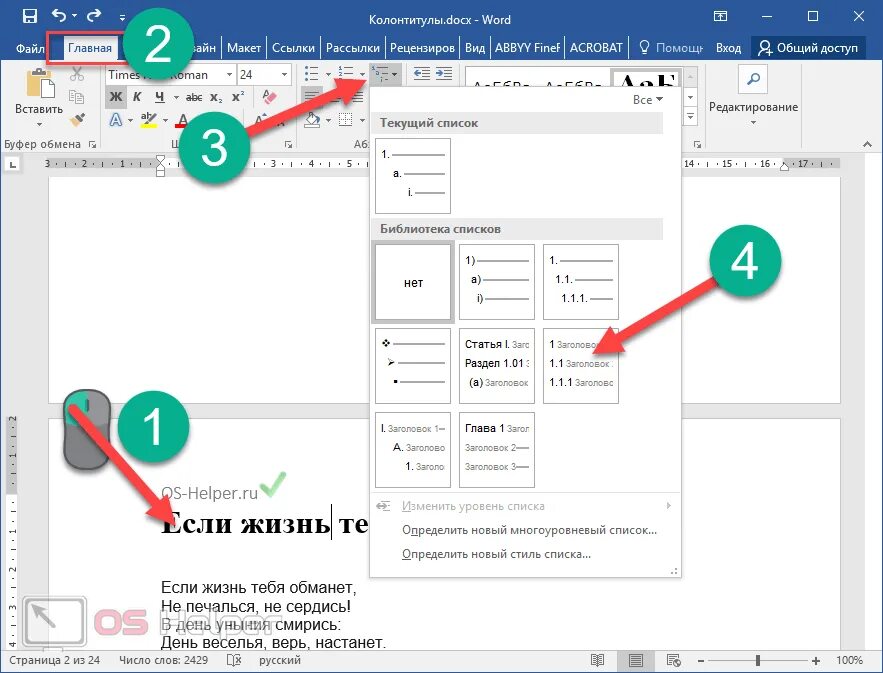
Task: Toggle bold with the Ж button
Action: 116,97
